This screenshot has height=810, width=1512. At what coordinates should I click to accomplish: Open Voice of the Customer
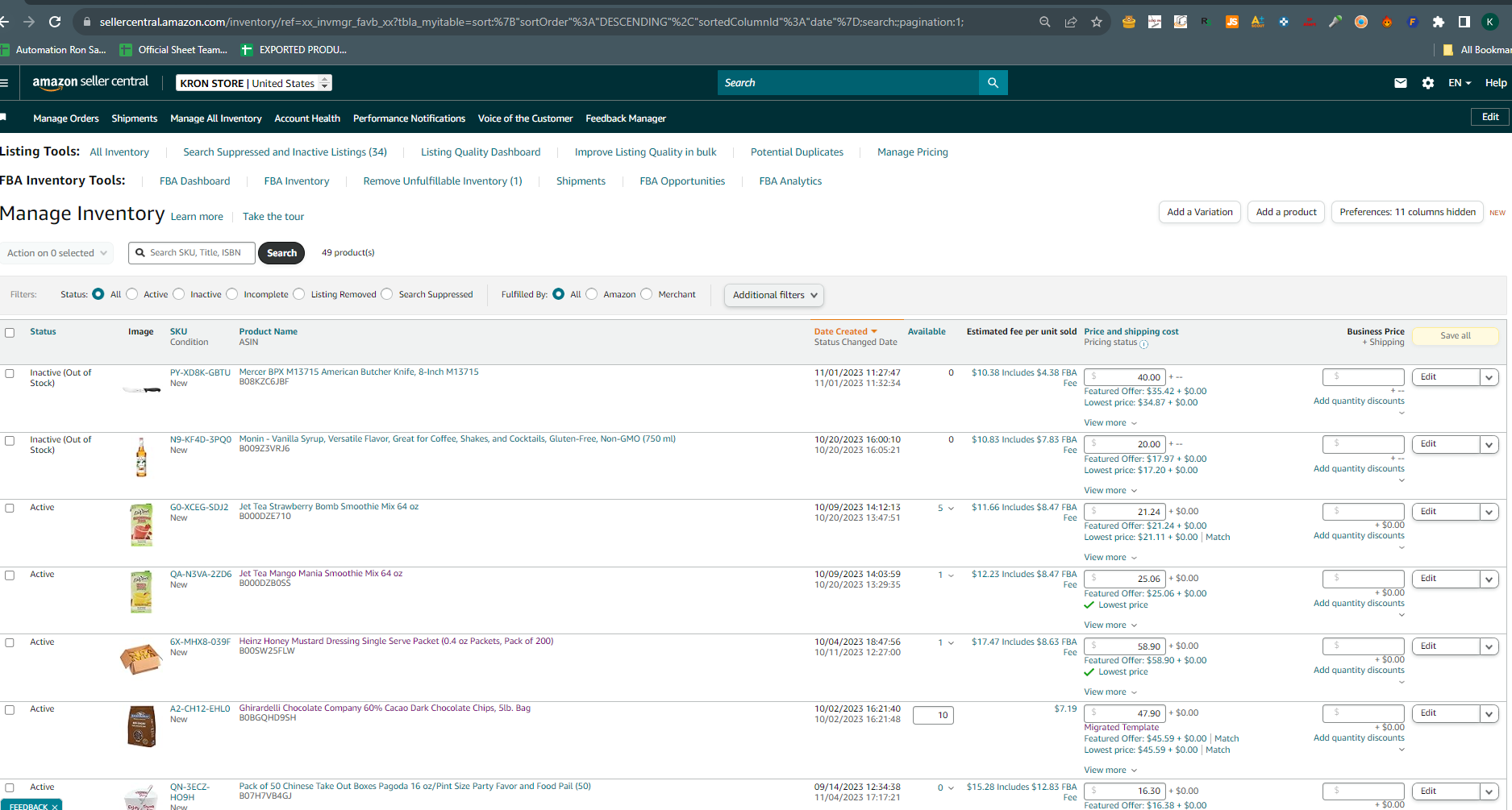[x=525, y=118]
